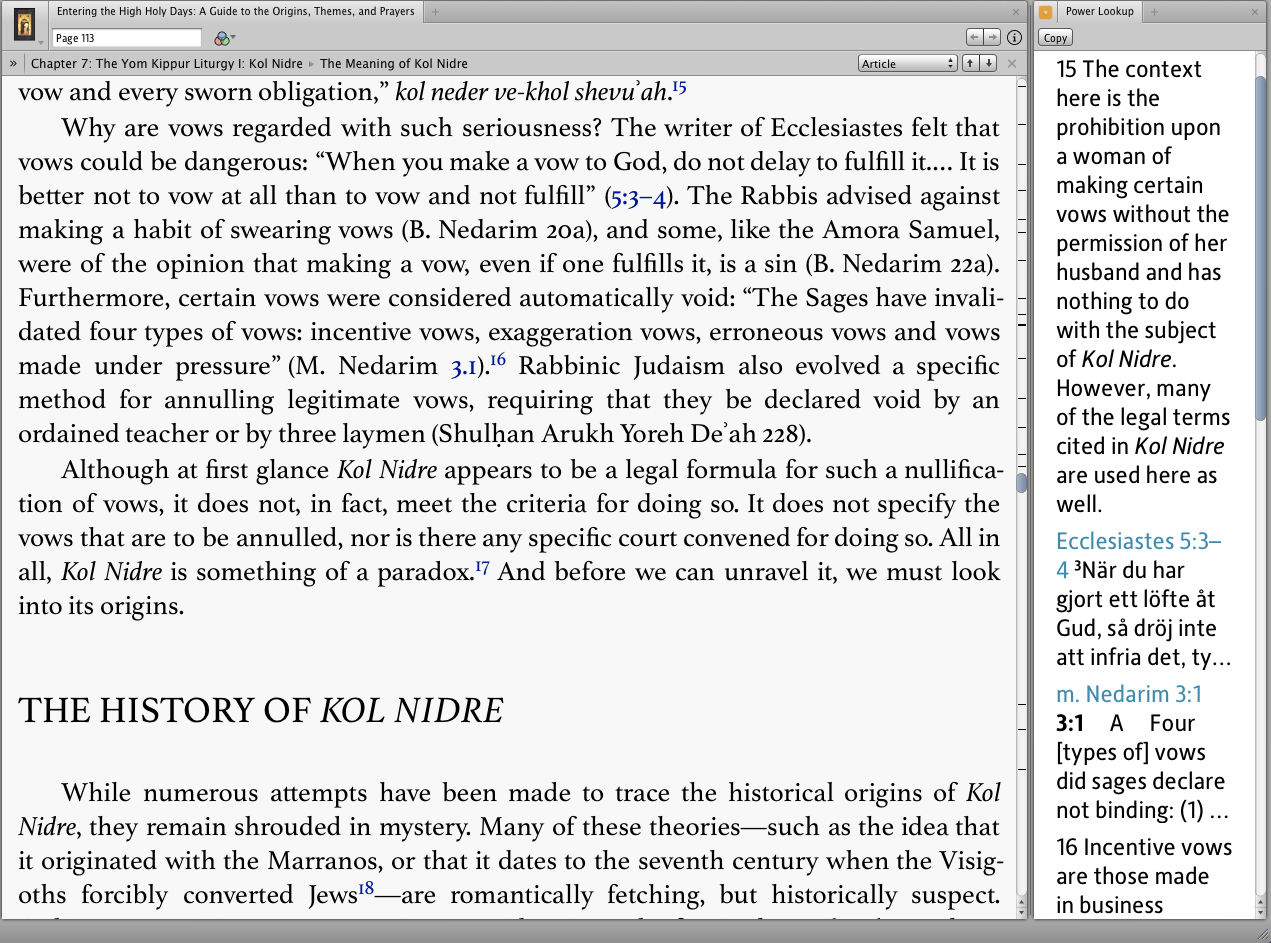This screenshot has height=943, width=1271.
Task: Select the Power Lookup tab
Action: 1099,12
